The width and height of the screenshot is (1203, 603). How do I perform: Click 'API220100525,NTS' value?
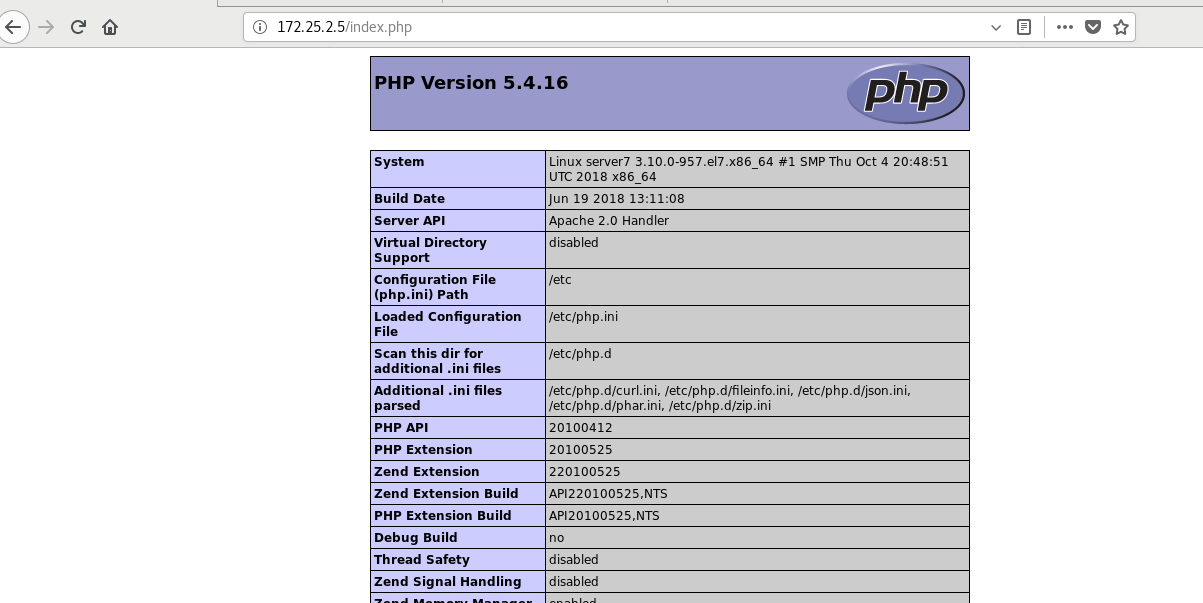coord(608,494)
